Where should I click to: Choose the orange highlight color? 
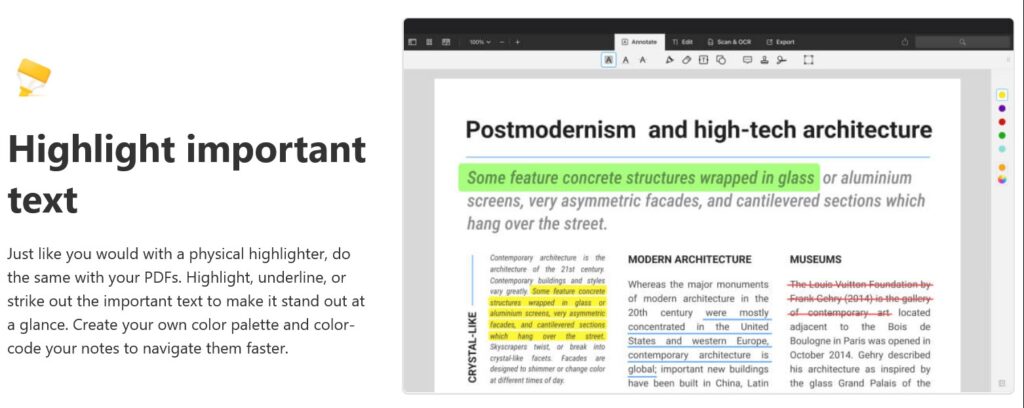coord(1002,168)
